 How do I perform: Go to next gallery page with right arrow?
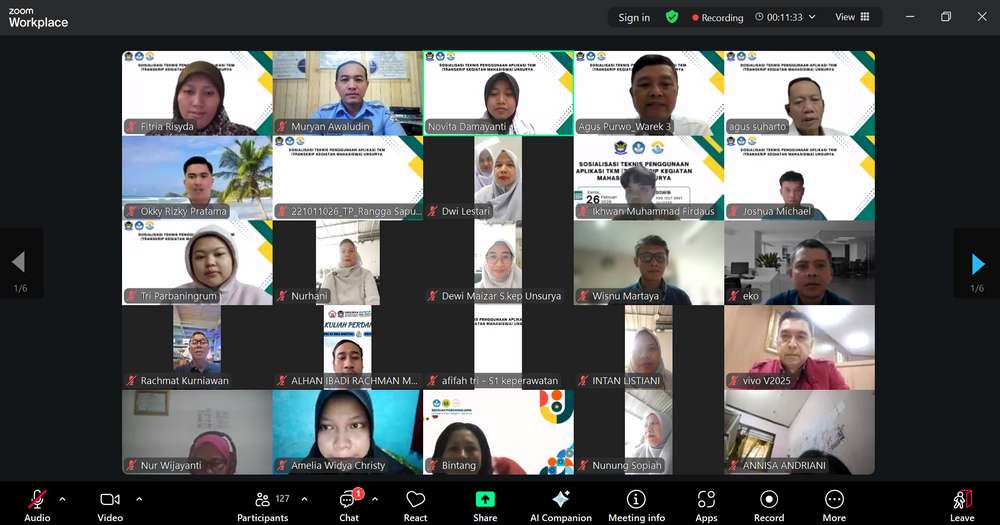coord(977,263)
